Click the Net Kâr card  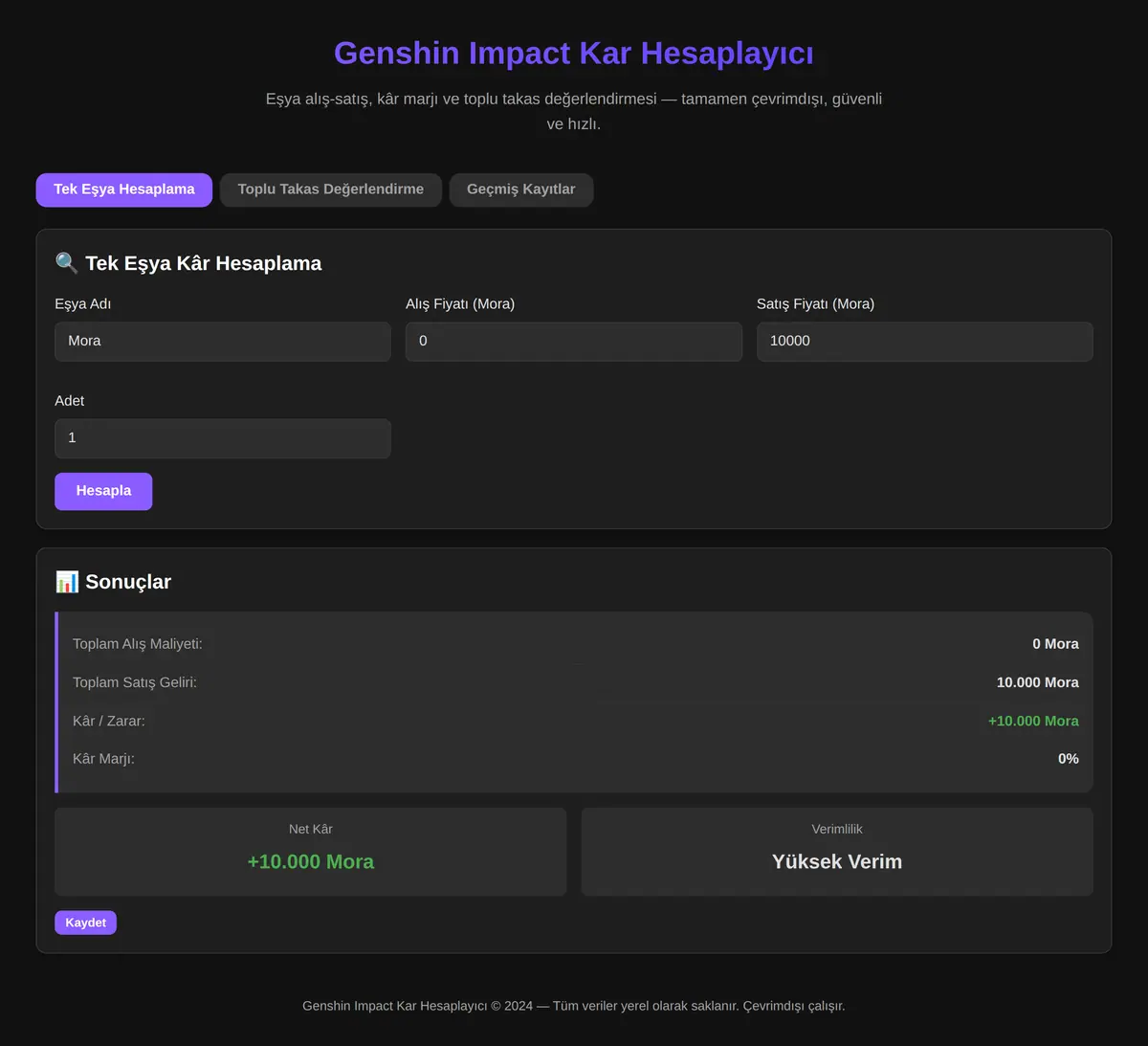pos(311,852)
